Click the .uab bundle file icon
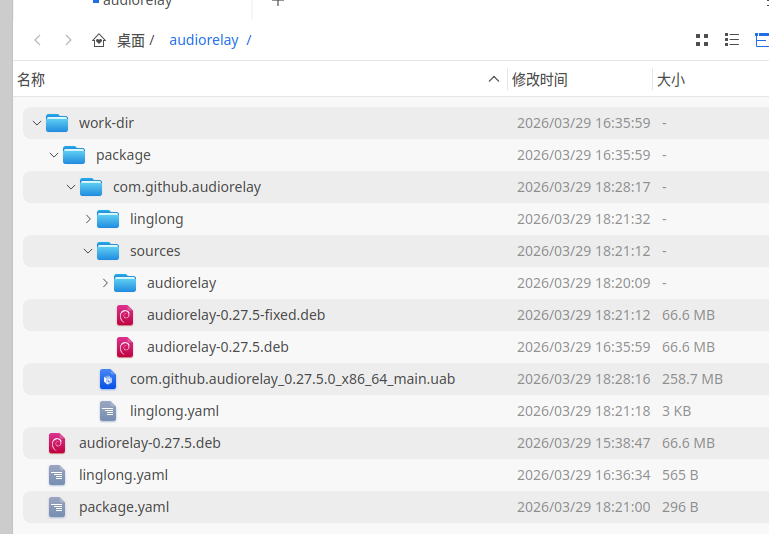Image resolution: width=769 pixels, height=534 pixels. click(x=108, y=379)
